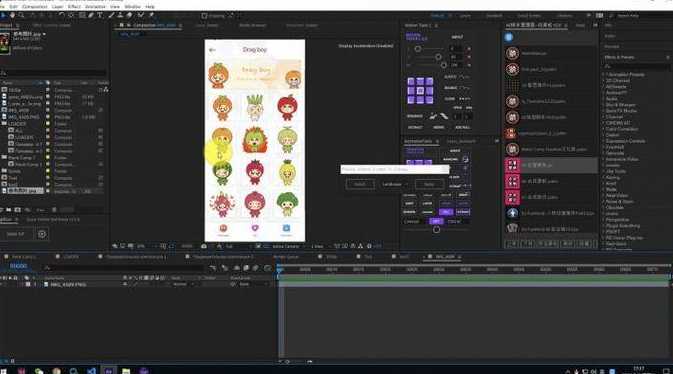
Task: Select the Eraser tool
Action: (130, 15)
